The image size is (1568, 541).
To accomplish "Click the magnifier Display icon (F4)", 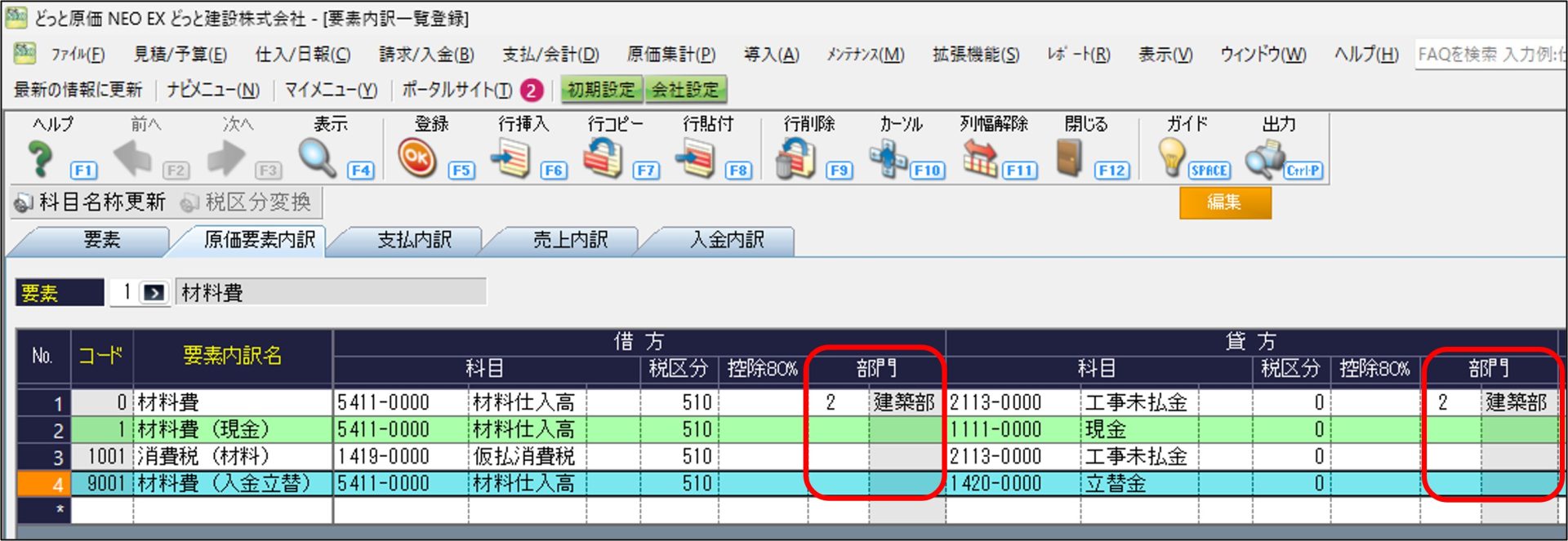I will (317, 158).
